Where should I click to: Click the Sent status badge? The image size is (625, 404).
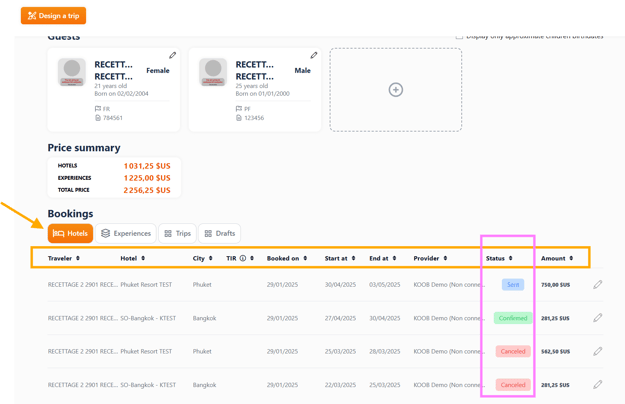pyautogui.click(x=512, y=285)
